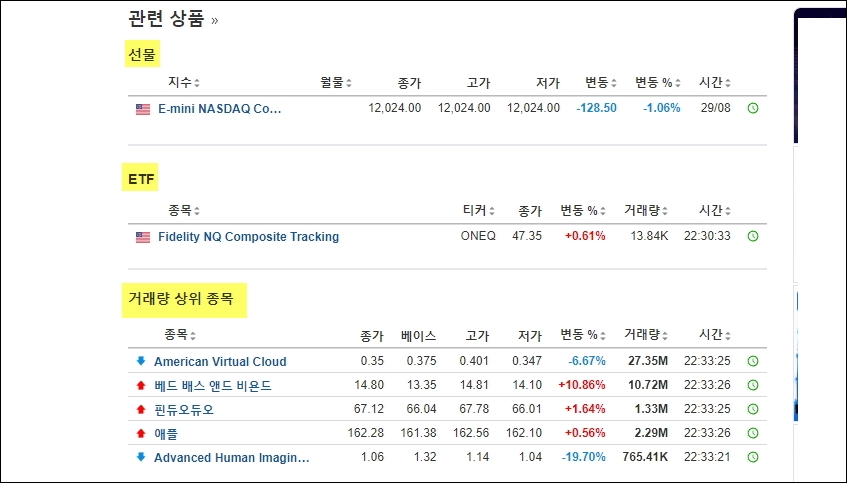Click 765.41K volume value
Screen dimensions: 847x483
coord(646,457)
